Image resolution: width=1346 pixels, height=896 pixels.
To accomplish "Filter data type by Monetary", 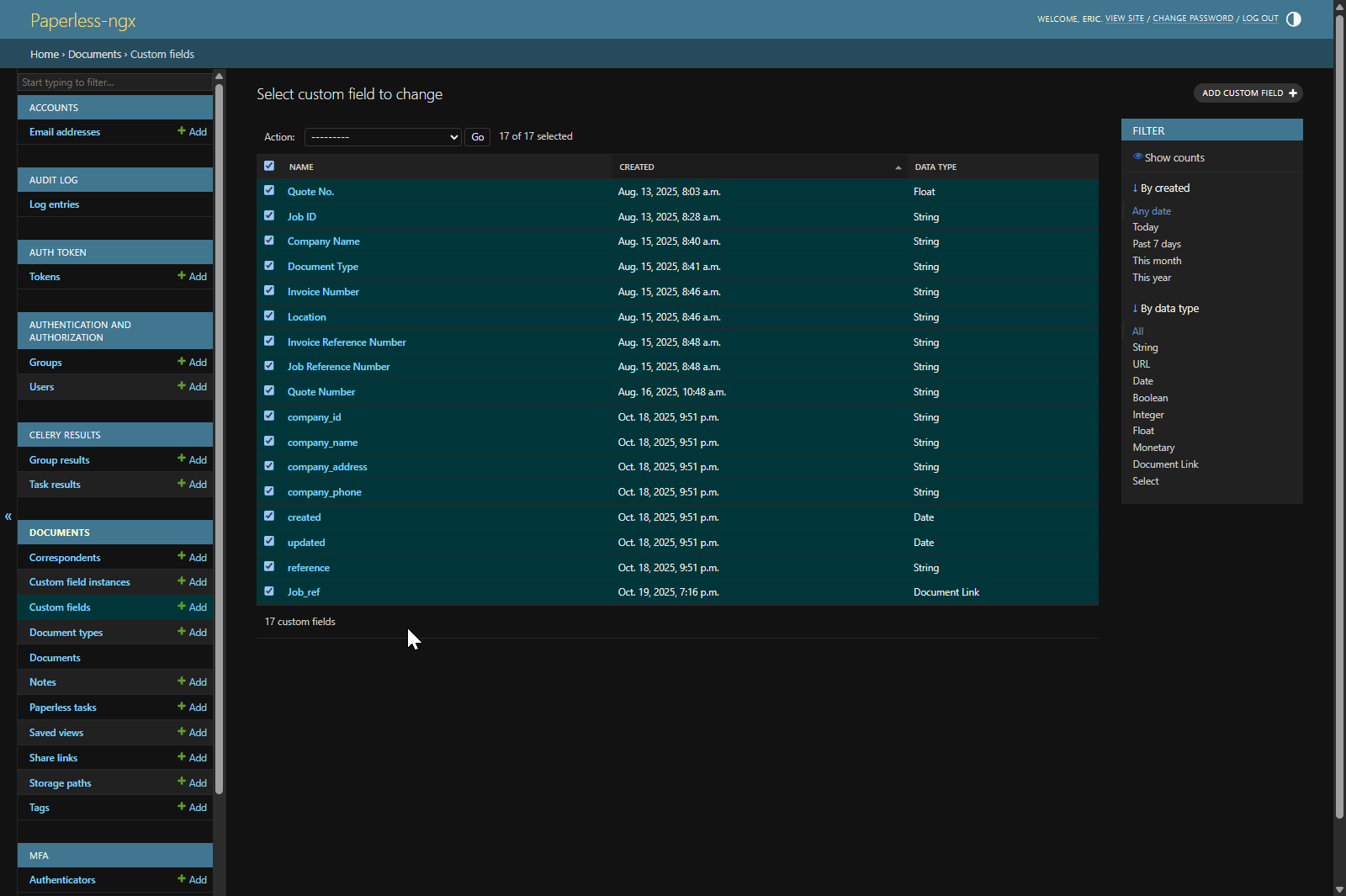I will pyautogui.click(x=1153, y=448).
